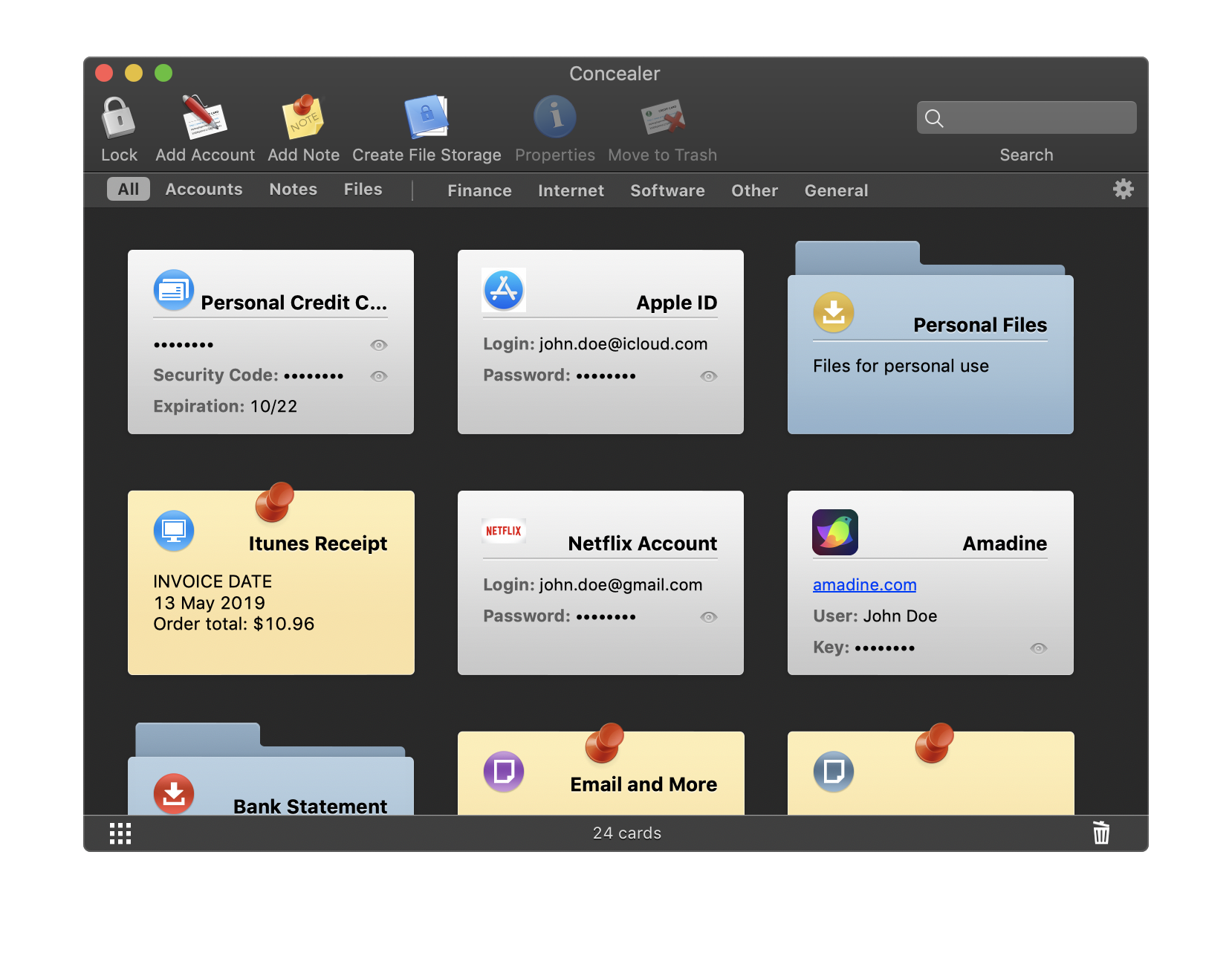Click the Amadine card title
Image resolution: width=1232 pixels, height=962 pixels.
pyautogui.click(x=1005, y=543)
